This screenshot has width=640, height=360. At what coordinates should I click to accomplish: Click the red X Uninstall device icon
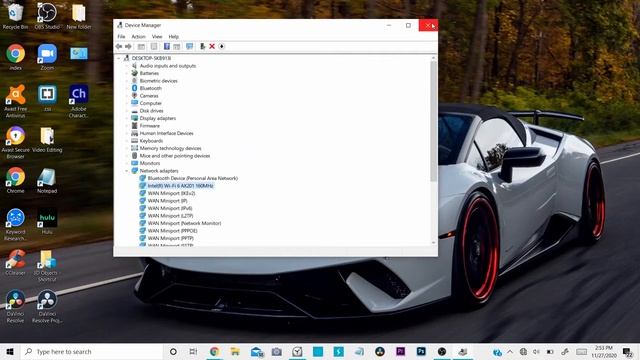212,47
